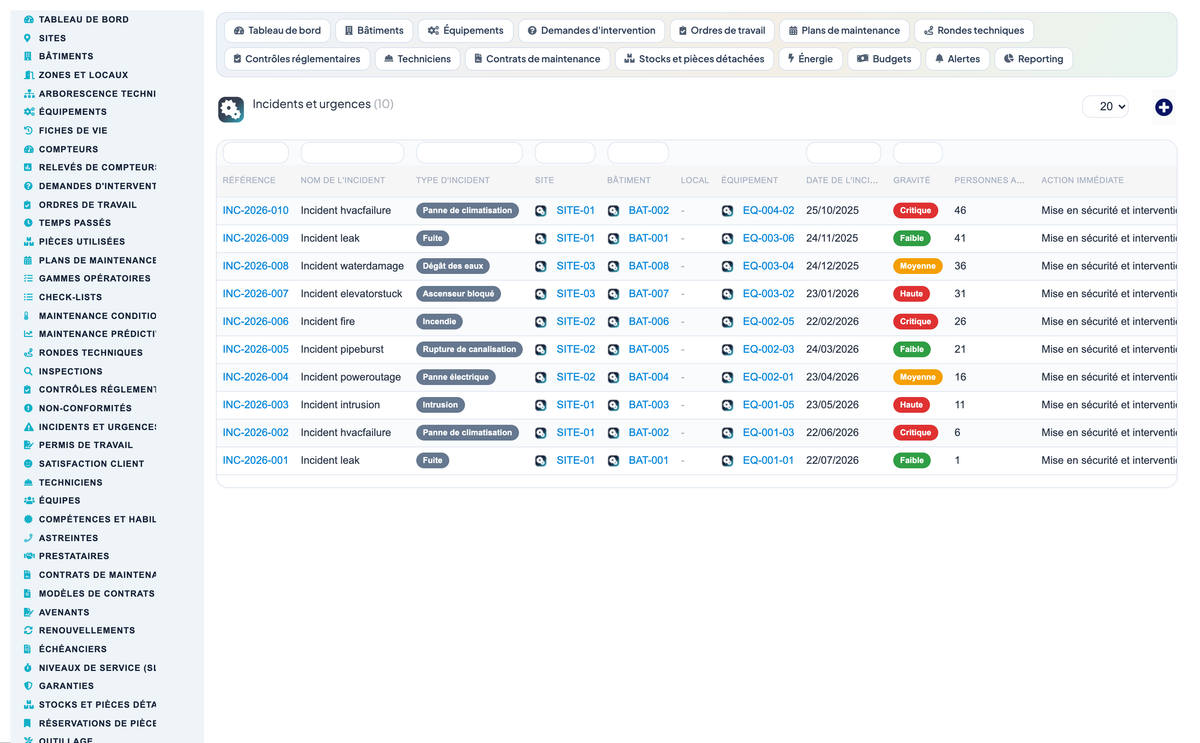
Task: Click the Gravité column filter field
Action: pyautogui.click(x=918, y=153)
